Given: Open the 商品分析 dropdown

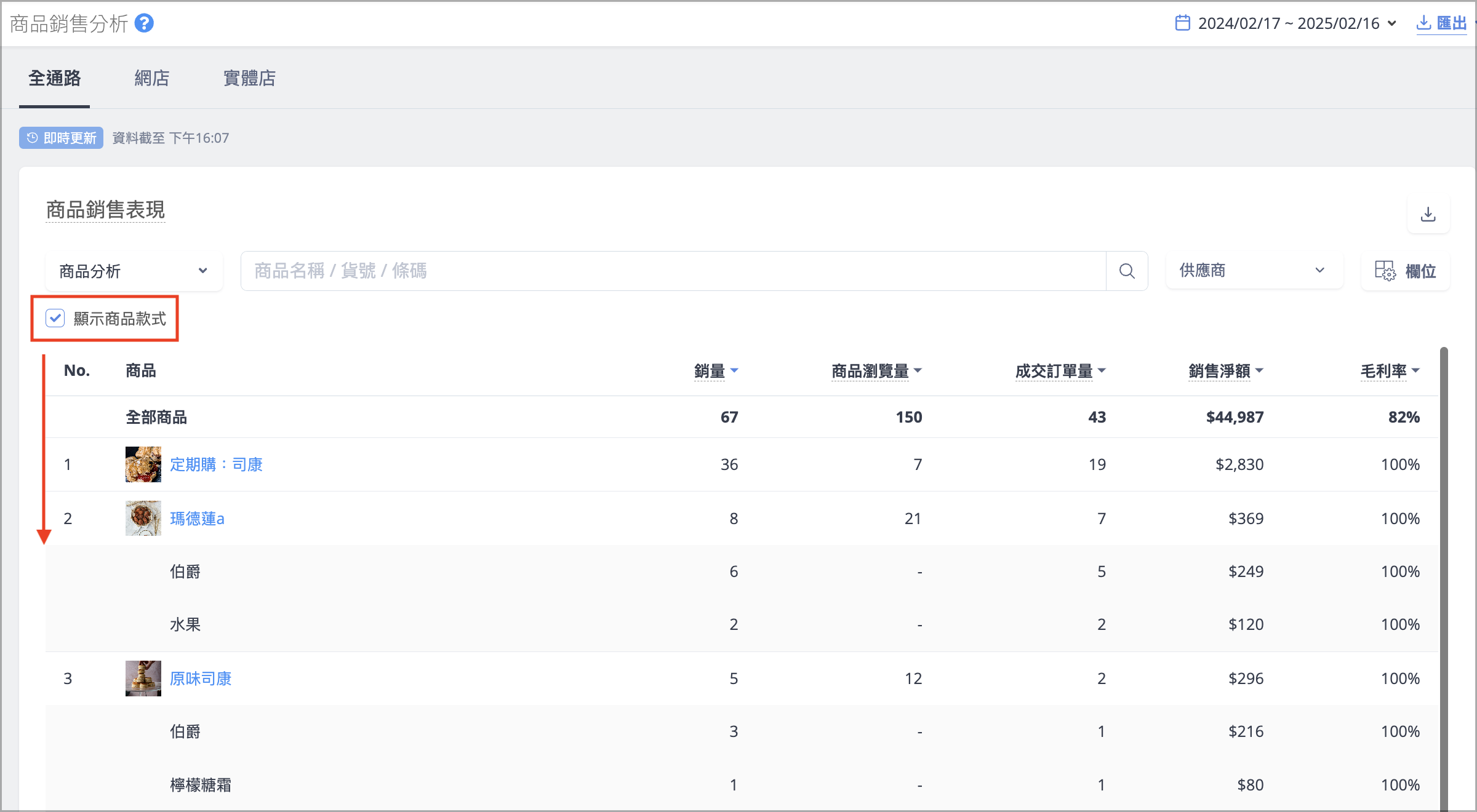Looking at the screenshot, I should coord(134,271).
